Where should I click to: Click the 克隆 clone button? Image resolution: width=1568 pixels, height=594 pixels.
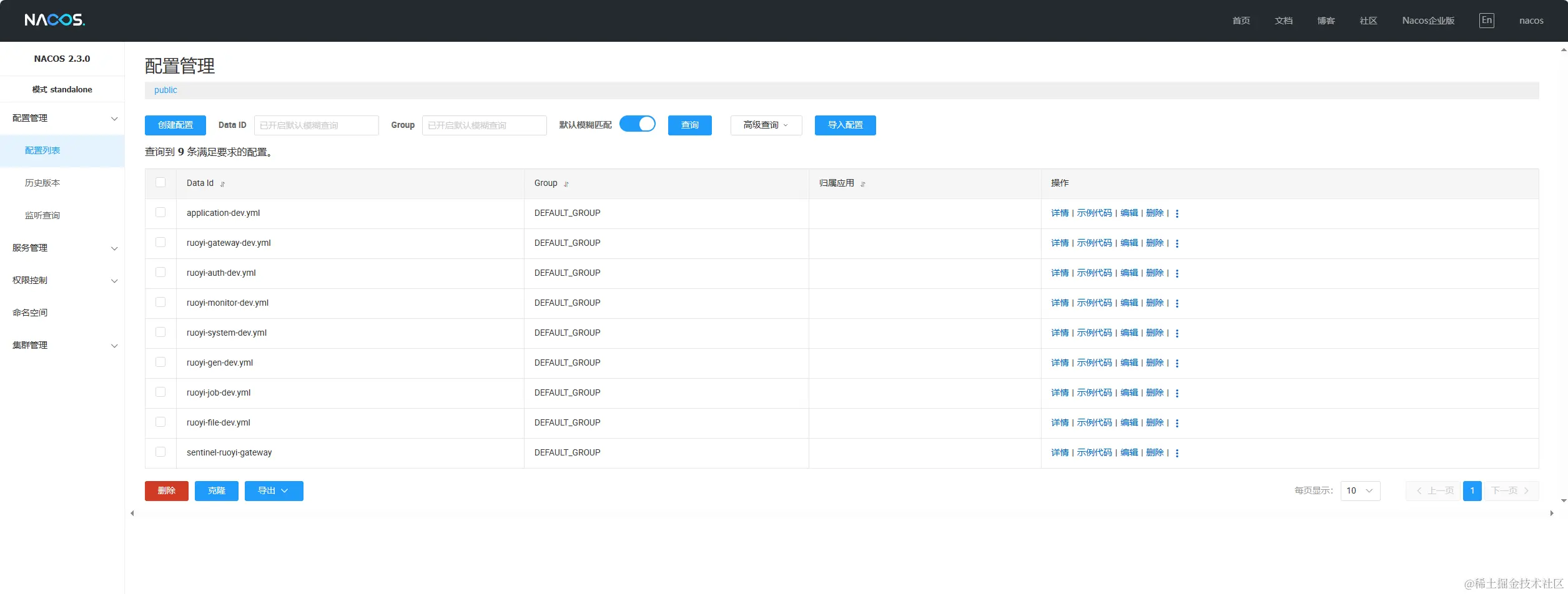[217, 491]
